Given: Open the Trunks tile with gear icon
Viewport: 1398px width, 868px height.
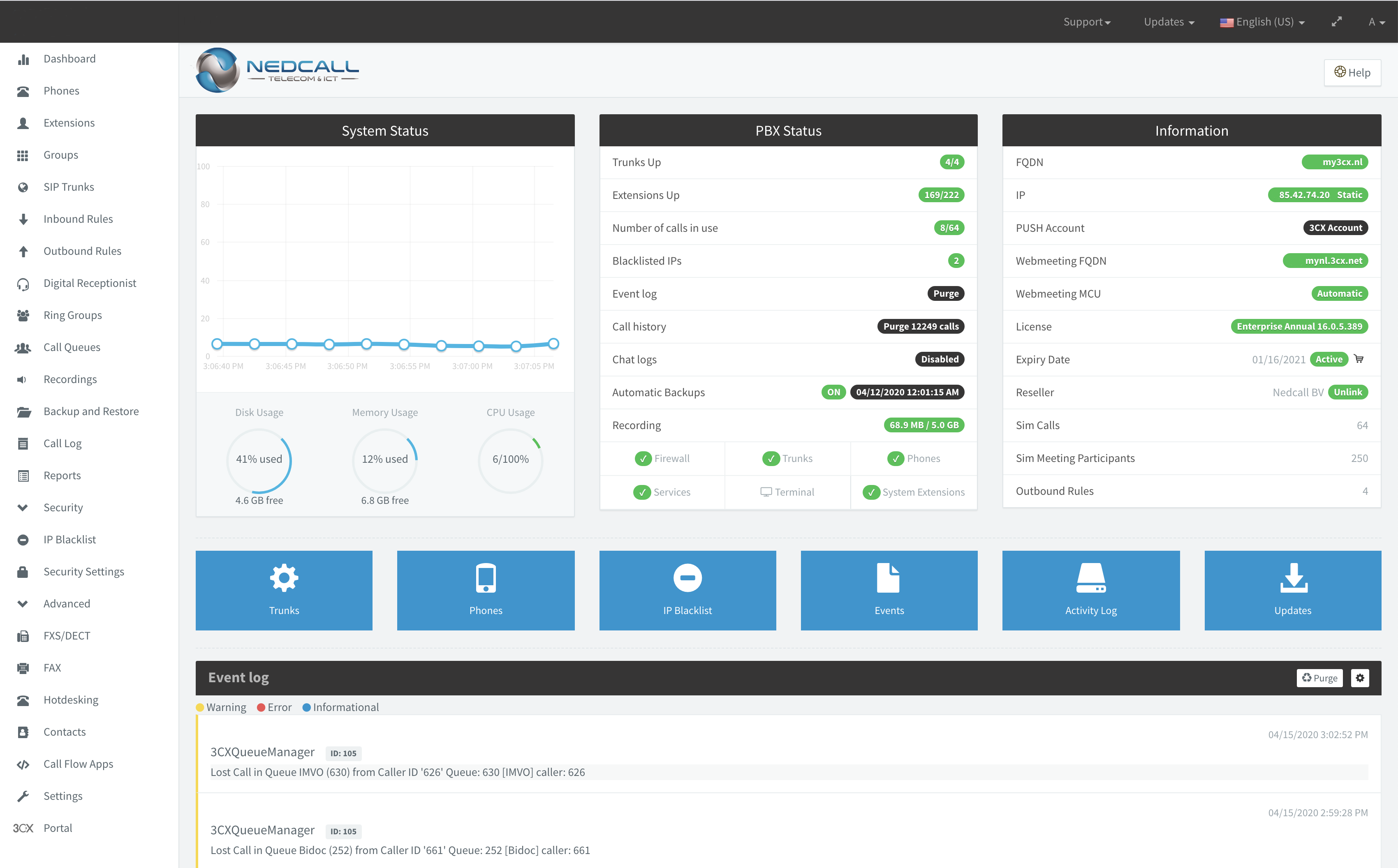Looking at the screenshot, I should point(284,590).
